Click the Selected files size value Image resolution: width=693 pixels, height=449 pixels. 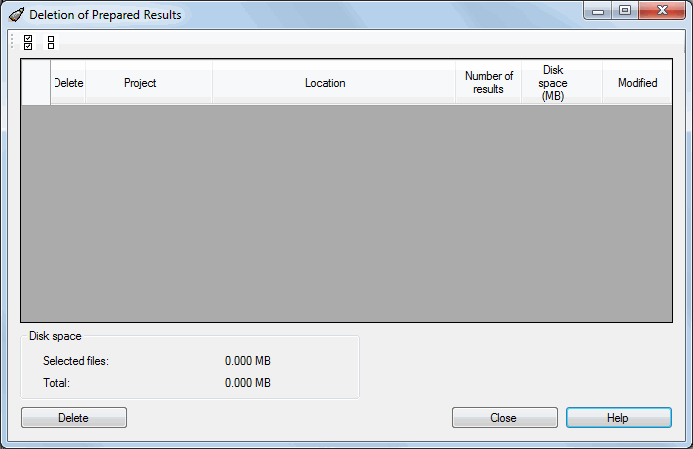pos(248,361)
